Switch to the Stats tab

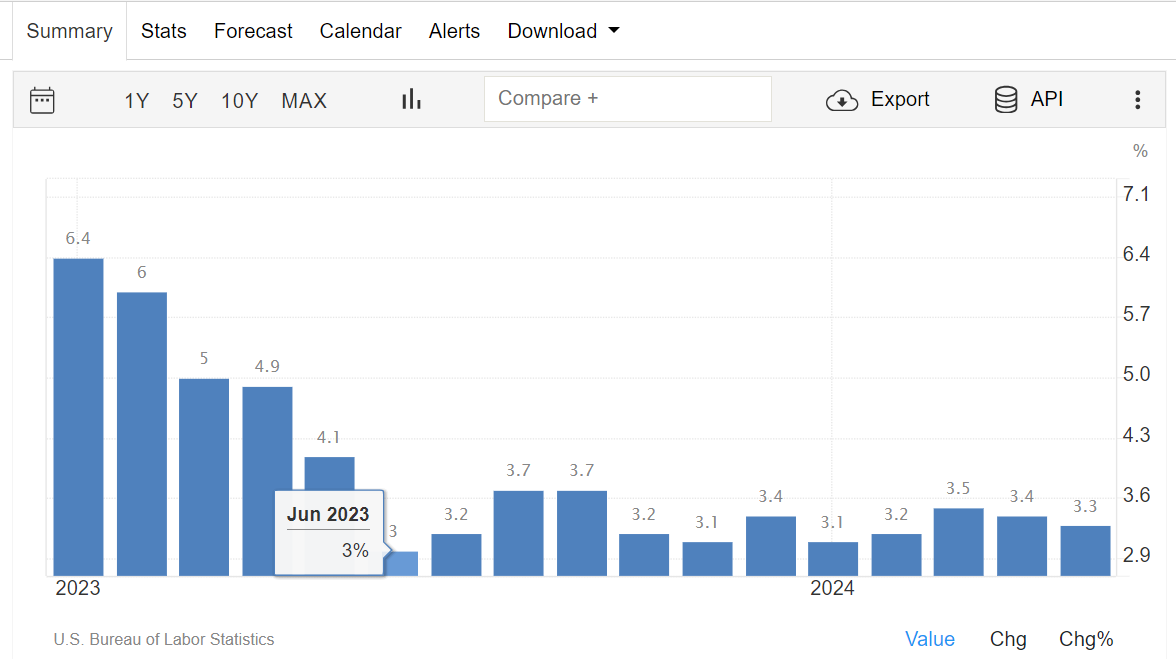[164, 31]
